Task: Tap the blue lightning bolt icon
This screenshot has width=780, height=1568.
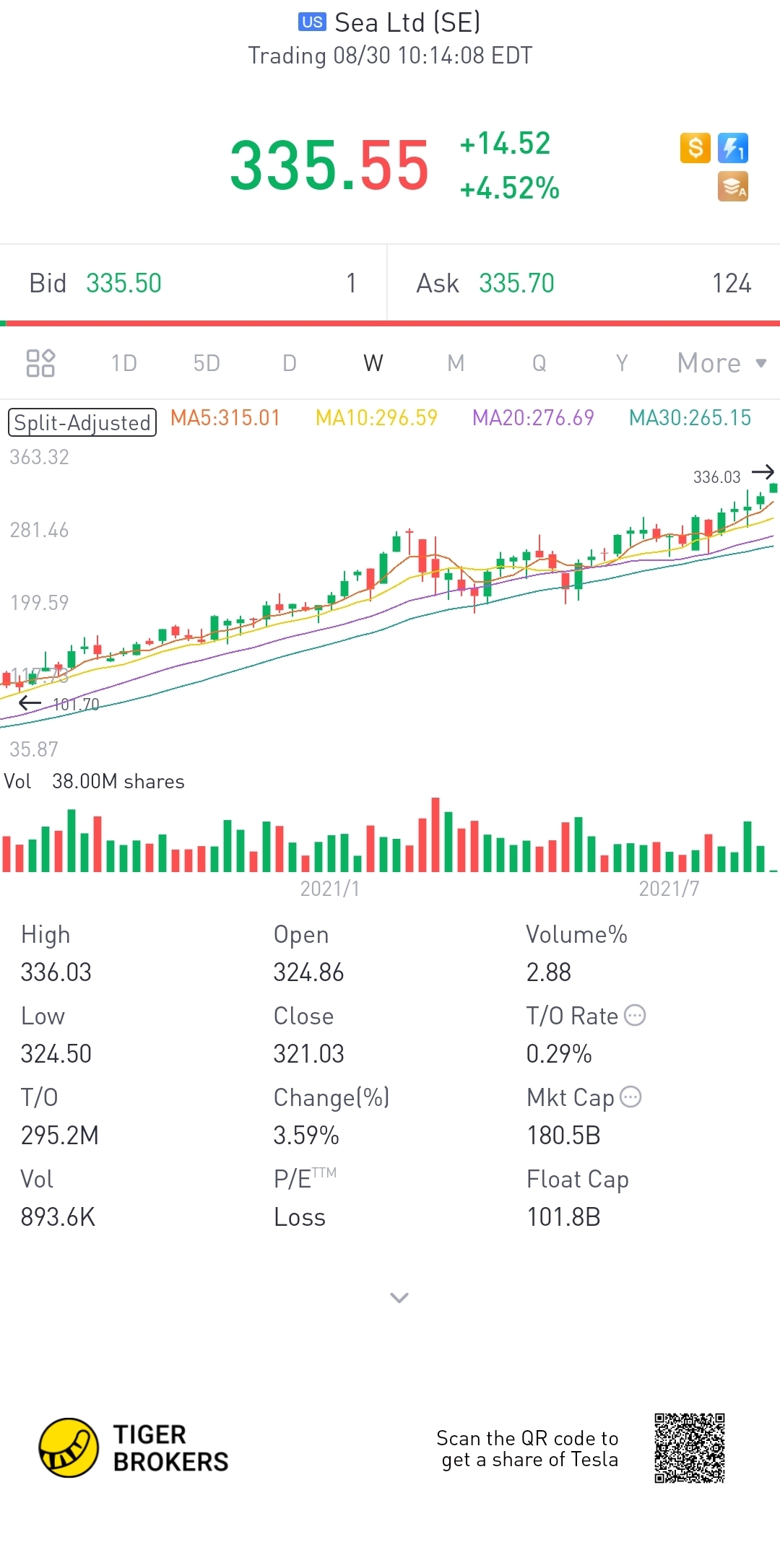Action: 733,148
